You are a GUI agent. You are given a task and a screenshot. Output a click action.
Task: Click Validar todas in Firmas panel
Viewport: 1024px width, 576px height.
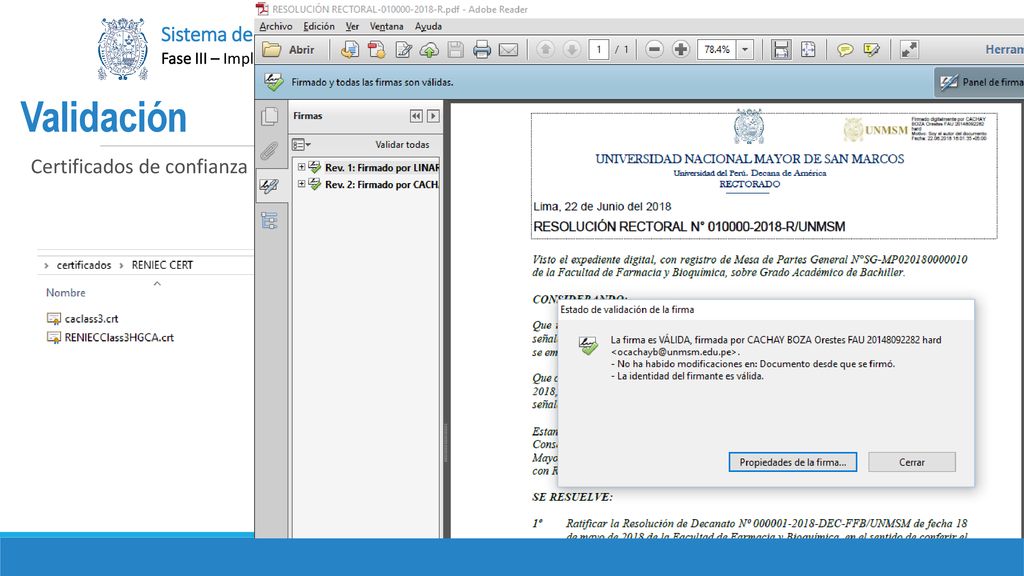pos(402,144)
